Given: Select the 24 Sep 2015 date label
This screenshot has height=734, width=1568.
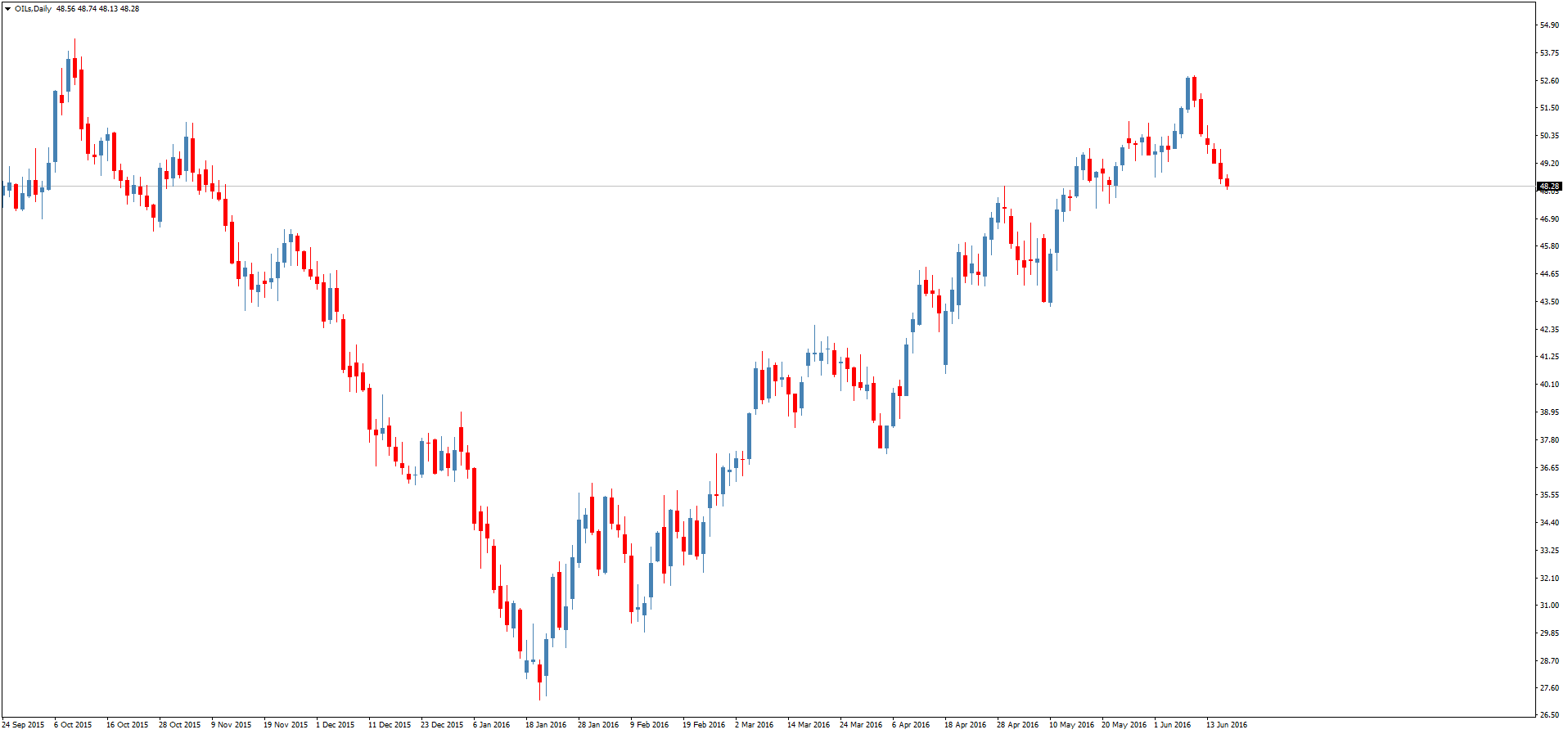Looking at the screenshot, I should (23, 725).
